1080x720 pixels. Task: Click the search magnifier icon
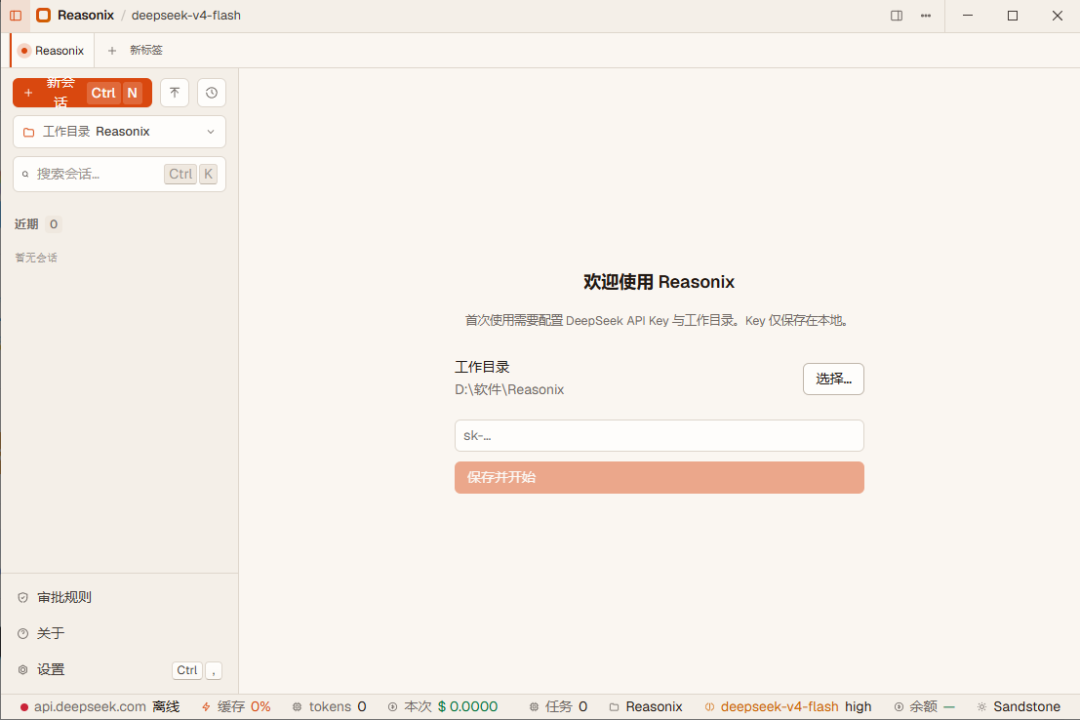click(x=25, y=174)
